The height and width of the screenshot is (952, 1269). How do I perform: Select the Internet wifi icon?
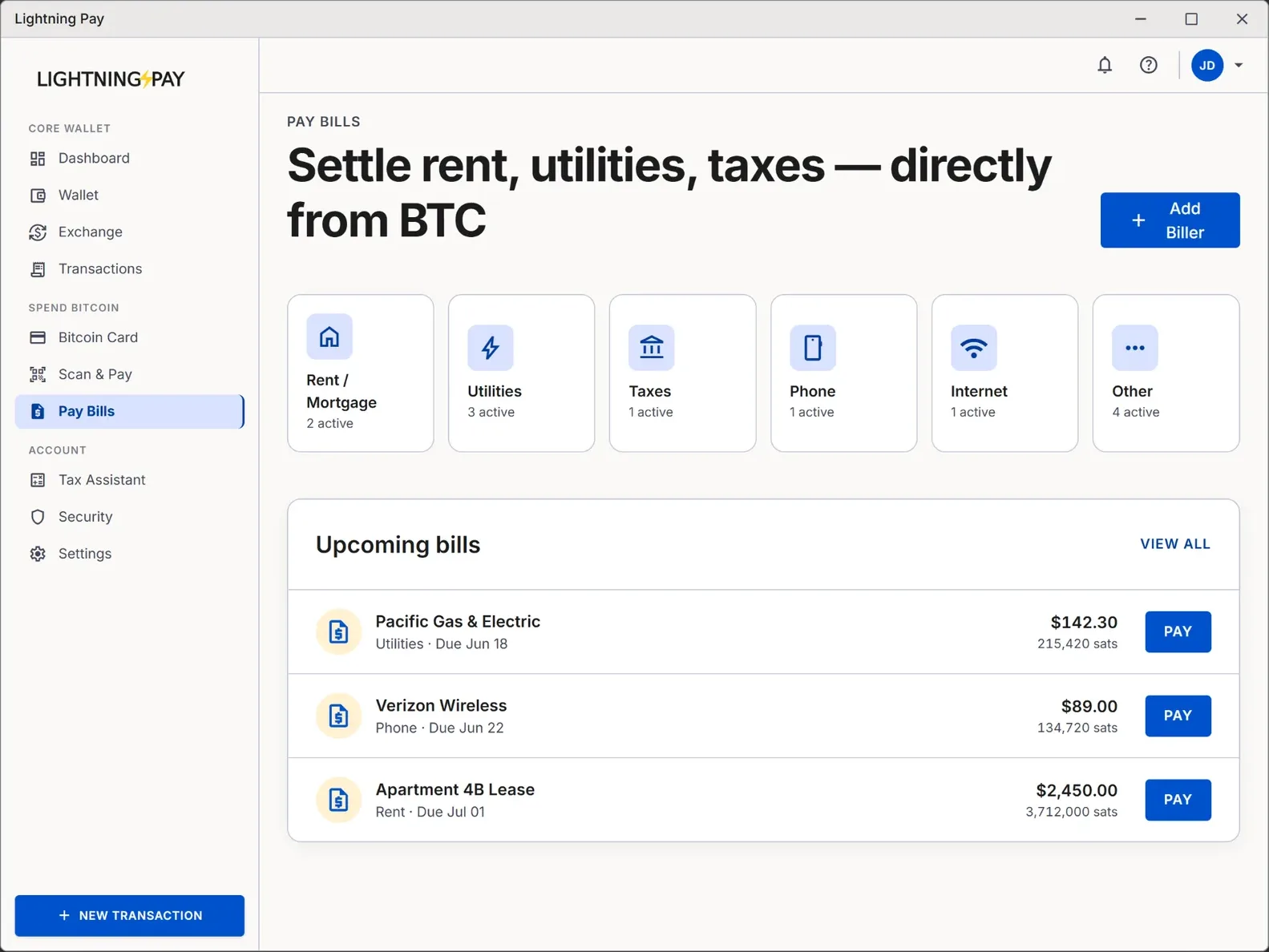pyautogui.click(x=974, y=348)
